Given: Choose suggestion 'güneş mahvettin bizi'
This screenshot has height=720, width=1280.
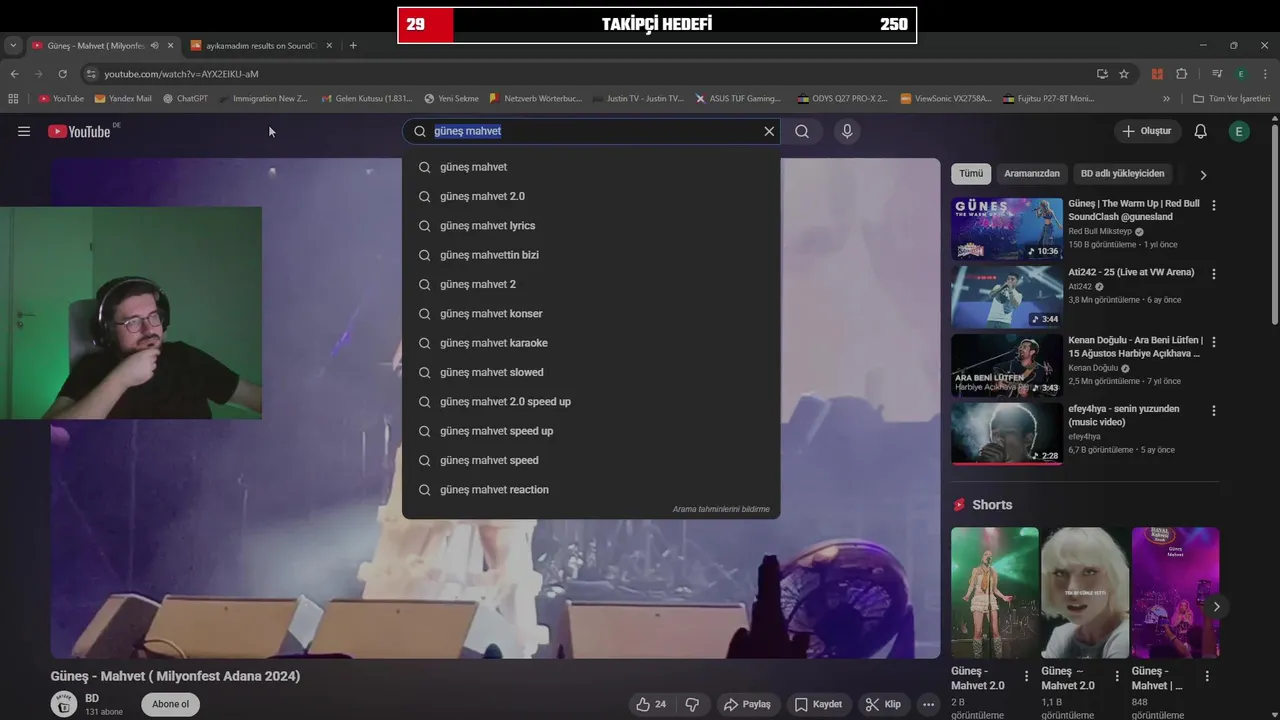Looking at the screenshot, I should coord(591,255).
